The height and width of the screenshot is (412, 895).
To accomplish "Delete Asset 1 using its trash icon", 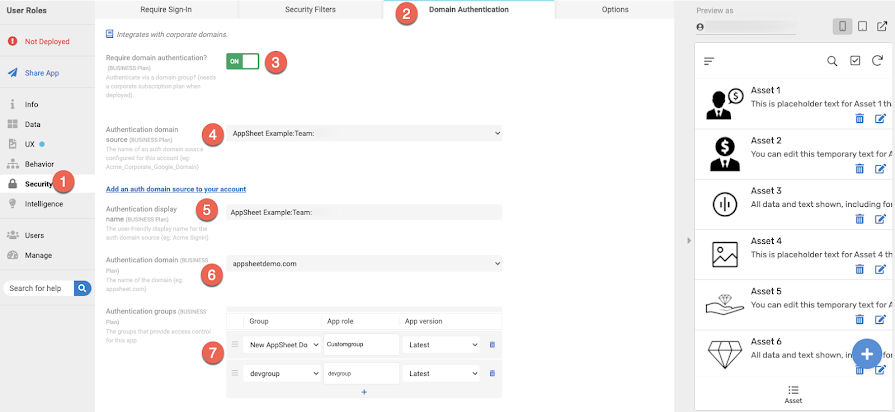I will pos(860,118).
